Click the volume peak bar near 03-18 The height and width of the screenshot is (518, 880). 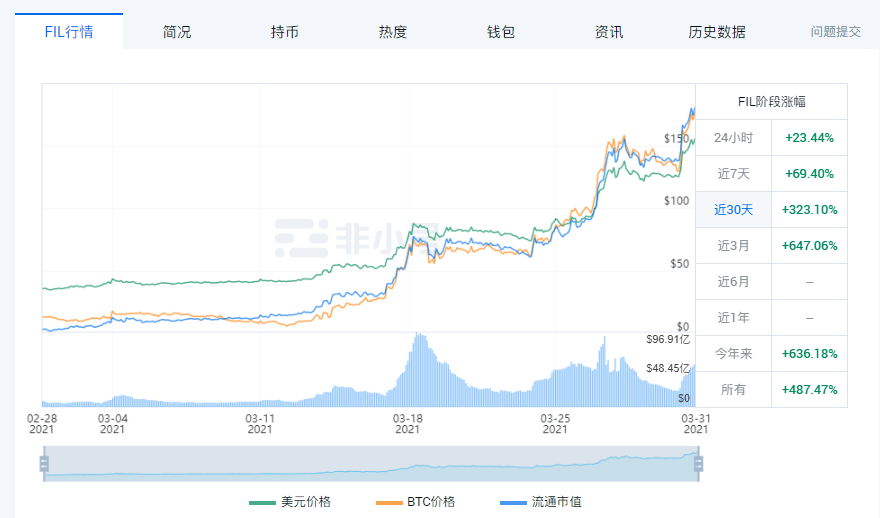point(418,369)
